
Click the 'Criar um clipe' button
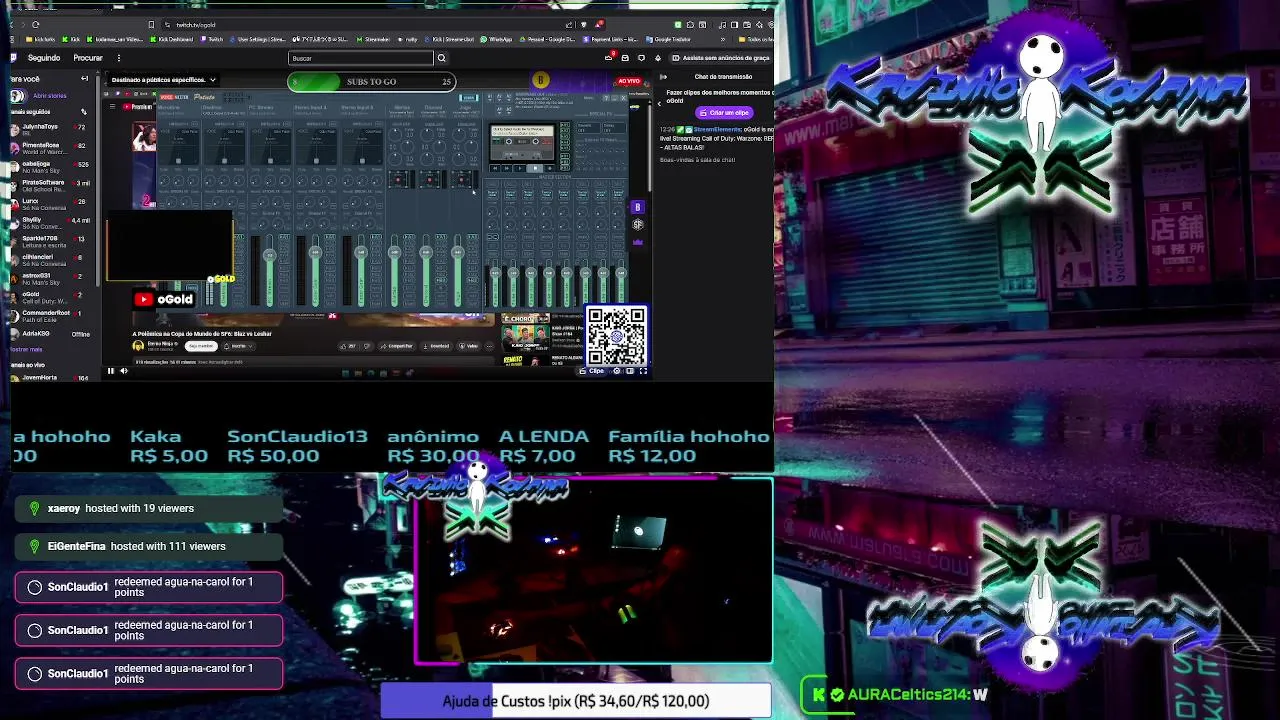point(724,112)
